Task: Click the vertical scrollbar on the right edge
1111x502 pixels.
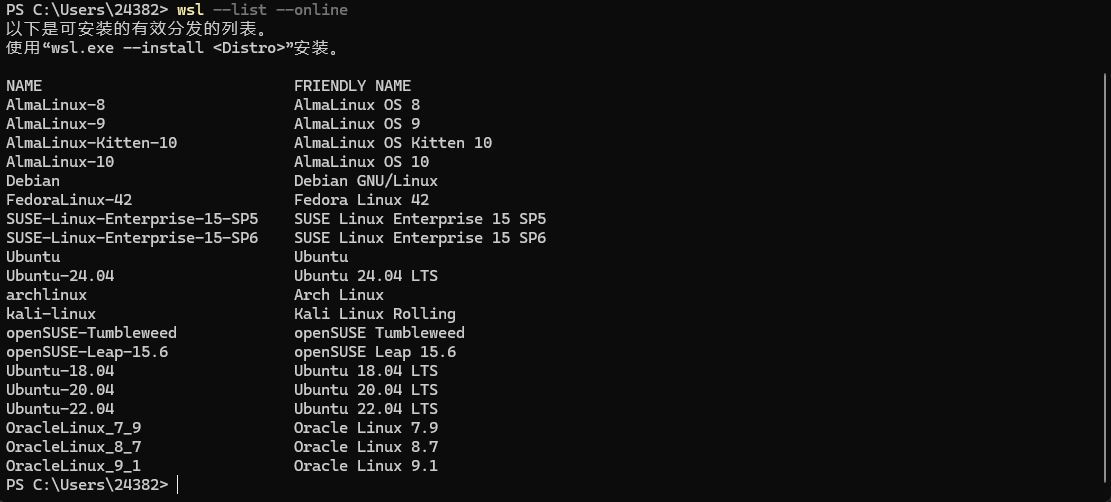Action: pyautogui.click(x=1105, y=284)
